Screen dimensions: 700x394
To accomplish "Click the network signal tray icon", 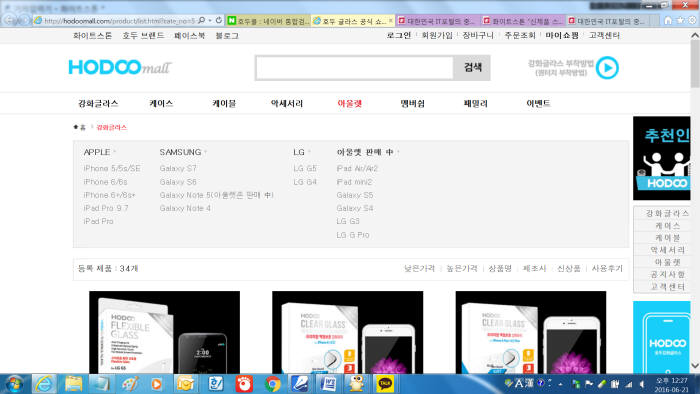I will point(629,384).
